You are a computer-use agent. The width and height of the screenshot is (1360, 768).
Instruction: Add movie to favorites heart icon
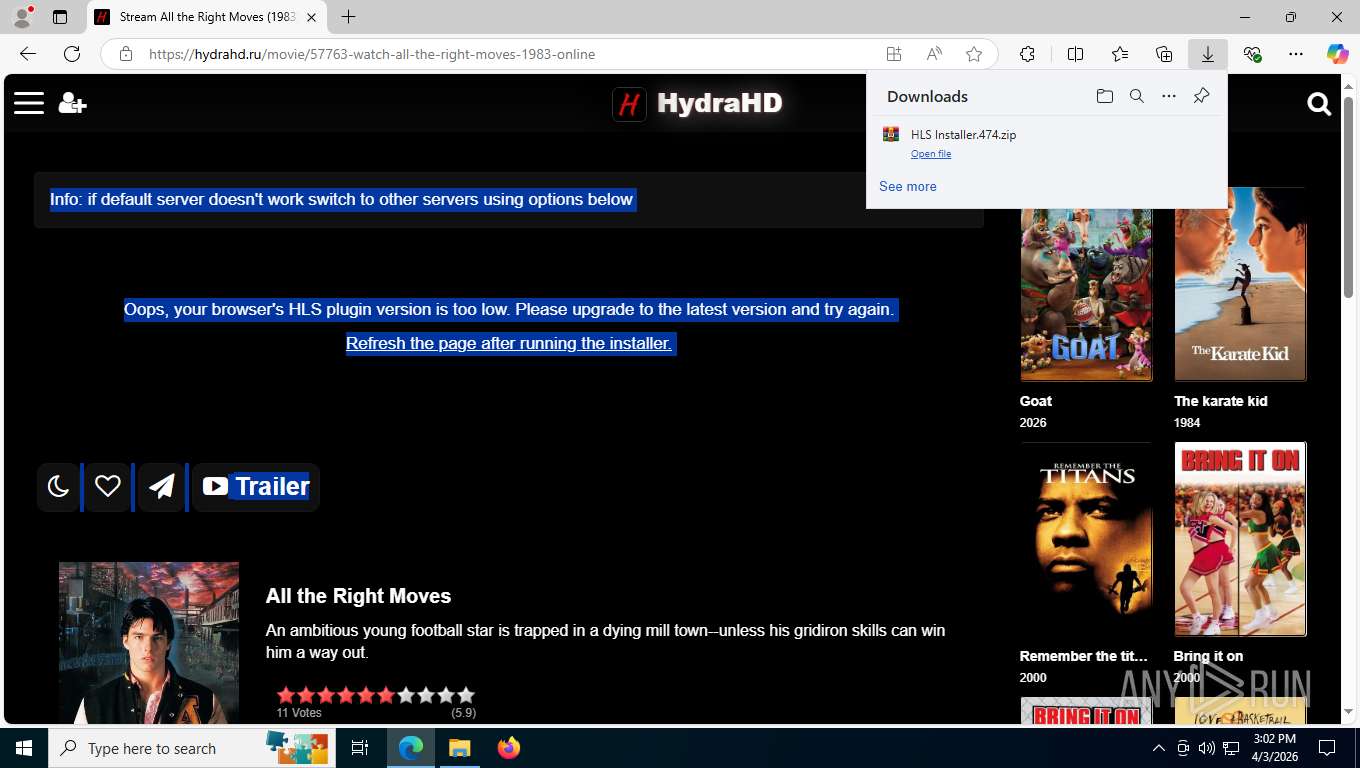[108, 487]
